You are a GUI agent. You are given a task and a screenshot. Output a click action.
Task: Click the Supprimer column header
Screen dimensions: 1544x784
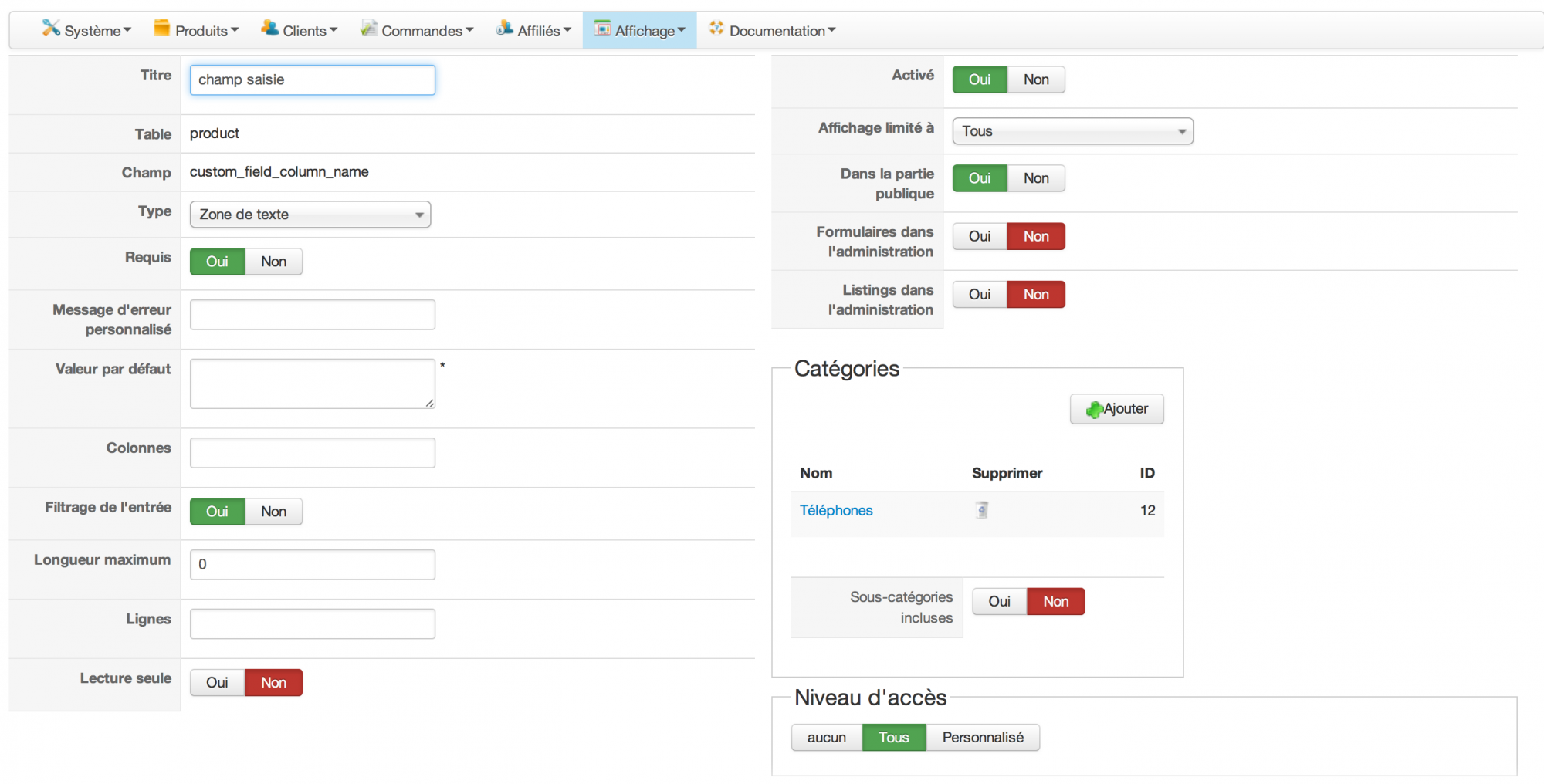coord(1007,473)
